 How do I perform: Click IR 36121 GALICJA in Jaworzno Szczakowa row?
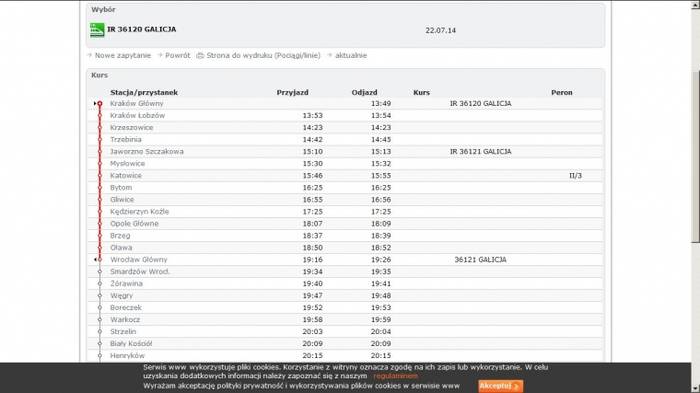click(480, 151)
